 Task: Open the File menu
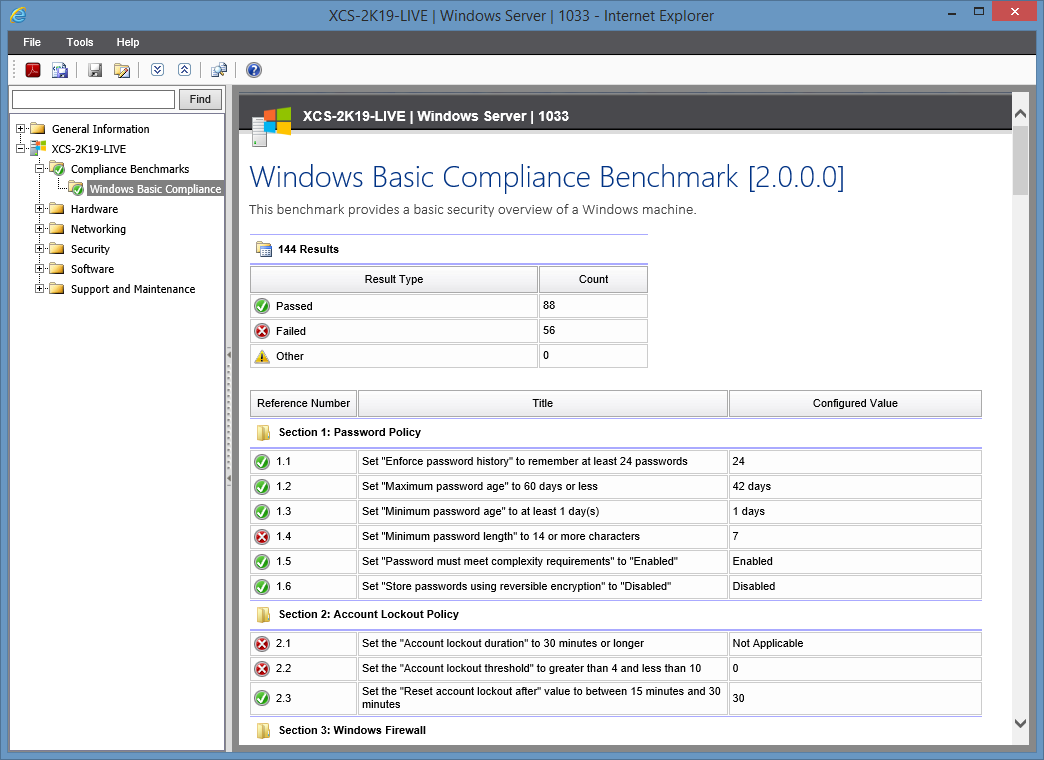click(31, 42)
